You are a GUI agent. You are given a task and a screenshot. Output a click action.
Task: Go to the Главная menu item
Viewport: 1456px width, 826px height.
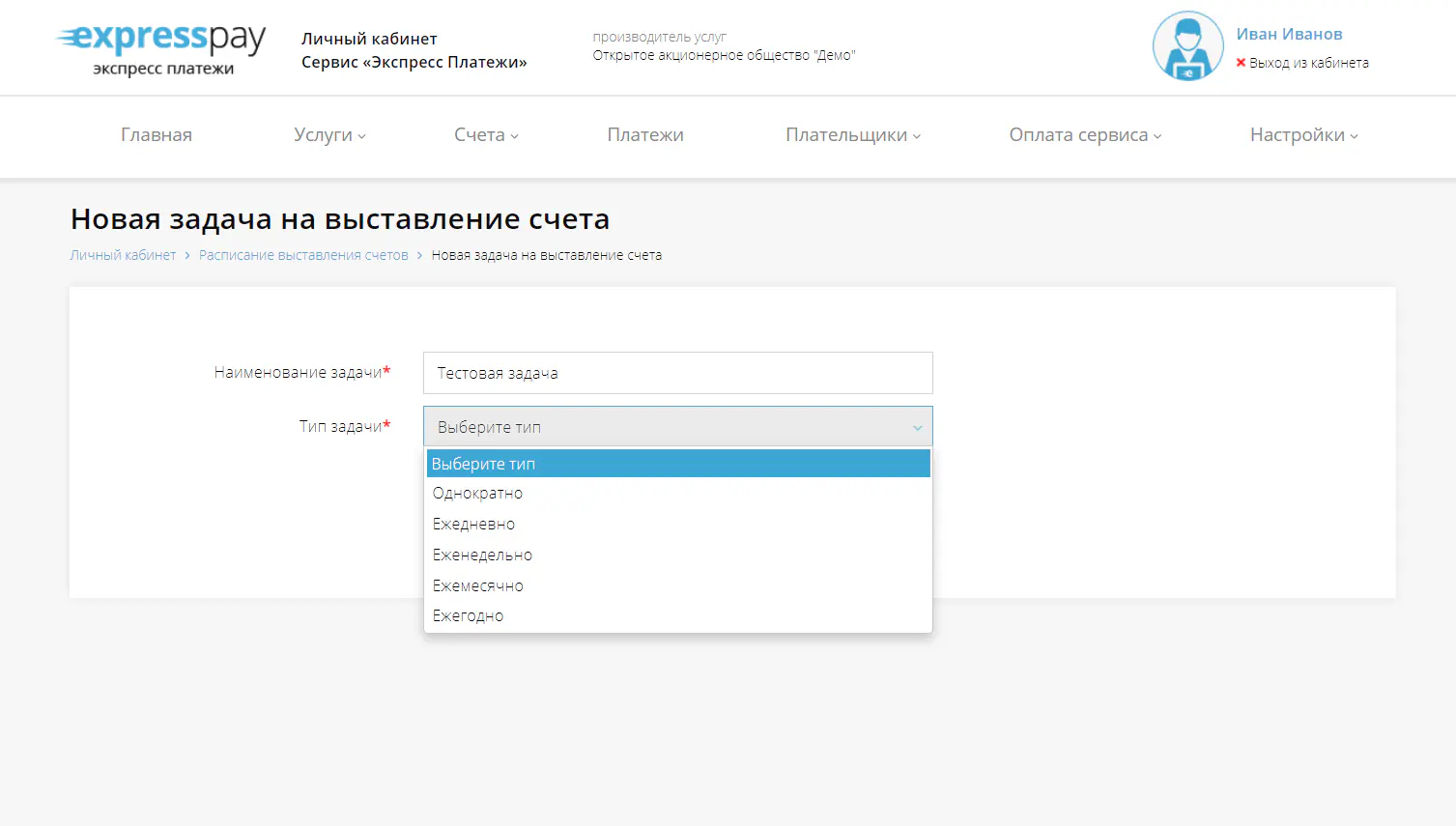pos(156,135)
